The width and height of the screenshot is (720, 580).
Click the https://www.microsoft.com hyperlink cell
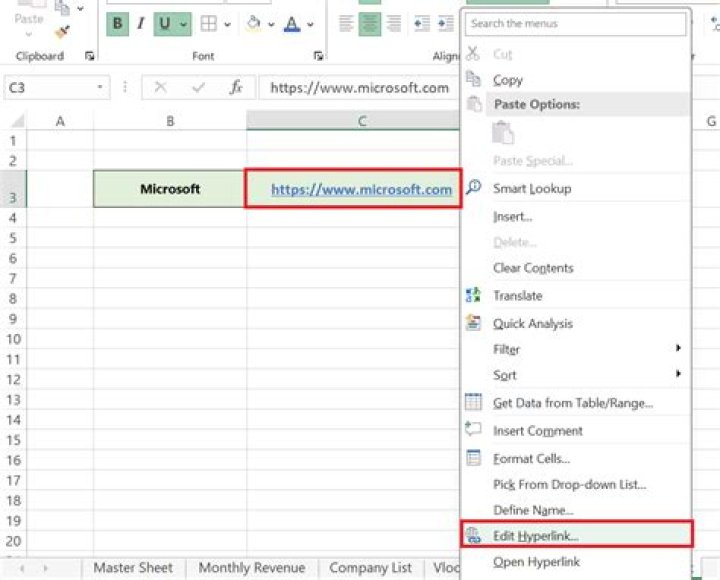353,189
